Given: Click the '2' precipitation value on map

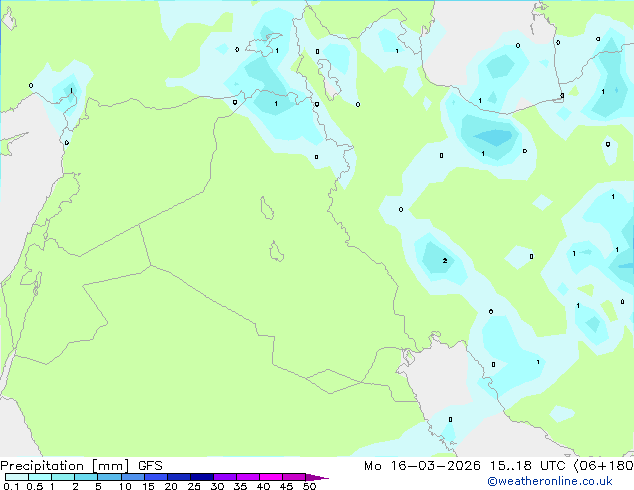Looking at the screenshot, I should tap(445, 261).
